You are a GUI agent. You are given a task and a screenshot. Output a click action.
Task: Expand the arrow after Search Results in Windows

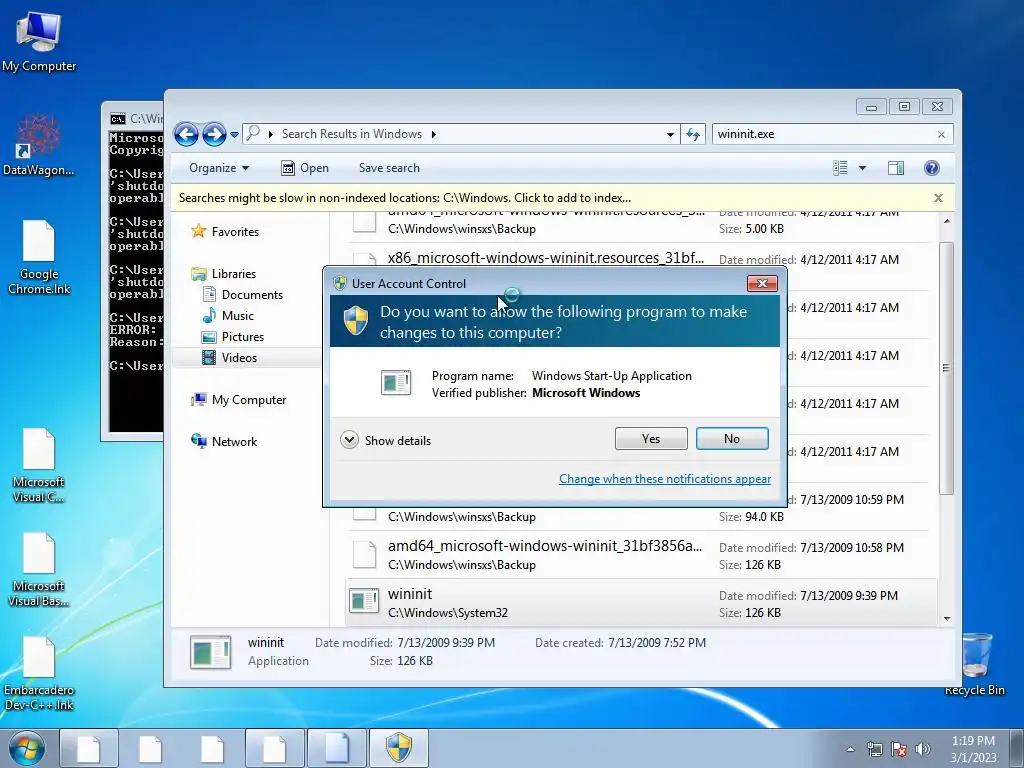[x=433, y=135]
